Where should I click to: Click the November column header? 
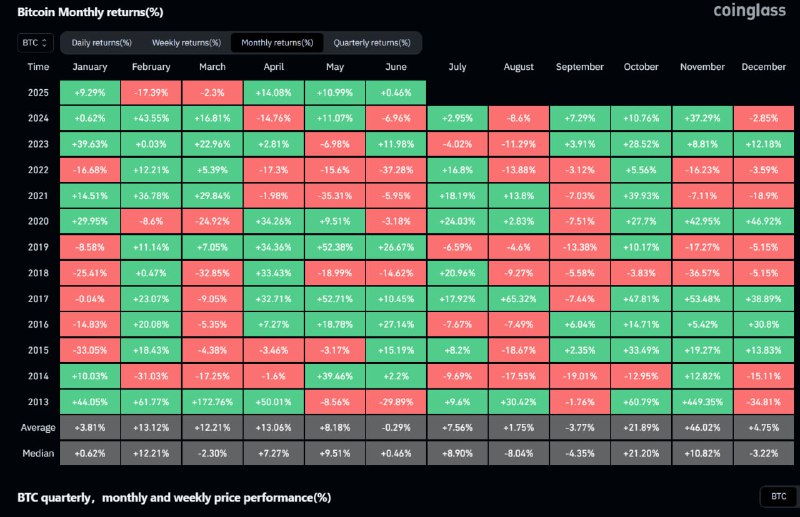pos(702,67)
